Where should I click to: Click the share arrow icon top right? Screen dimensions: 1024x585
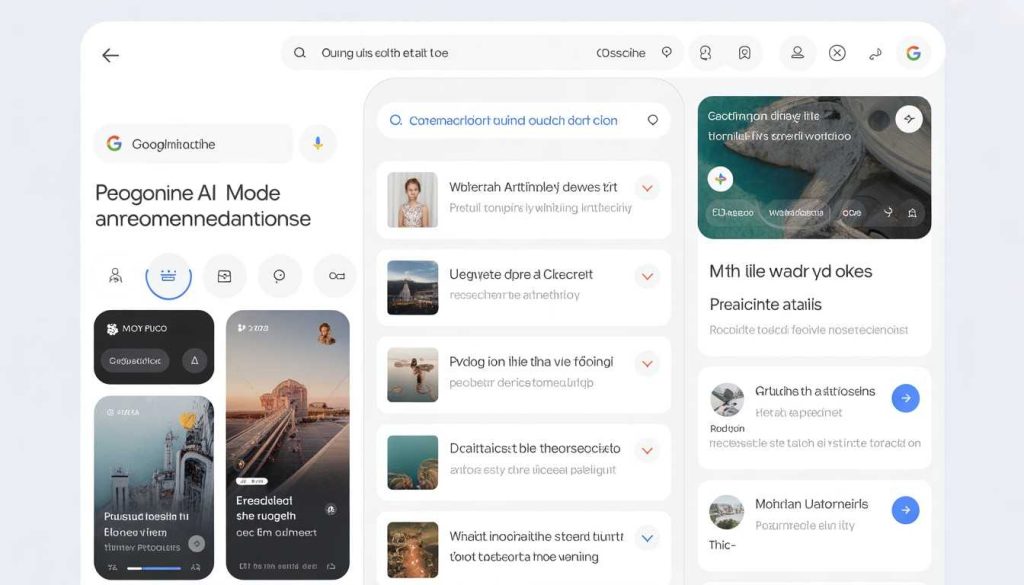pos(876,52)
